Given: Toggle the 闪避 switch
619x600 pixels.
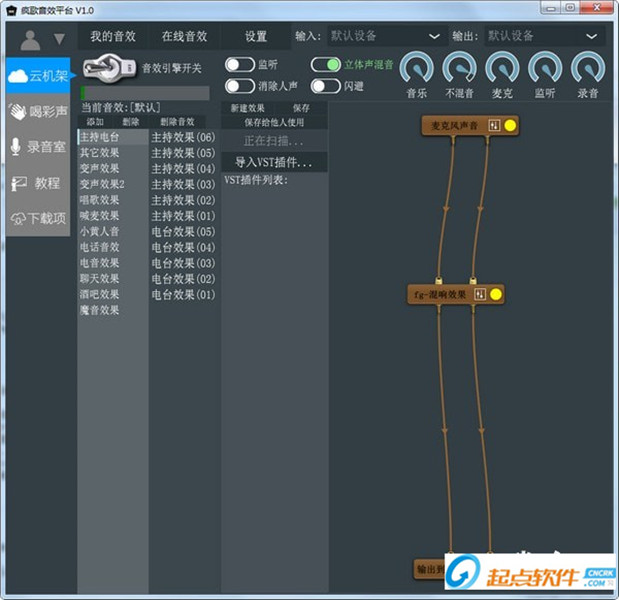Looking at the screenshot, I should [326, 86].
